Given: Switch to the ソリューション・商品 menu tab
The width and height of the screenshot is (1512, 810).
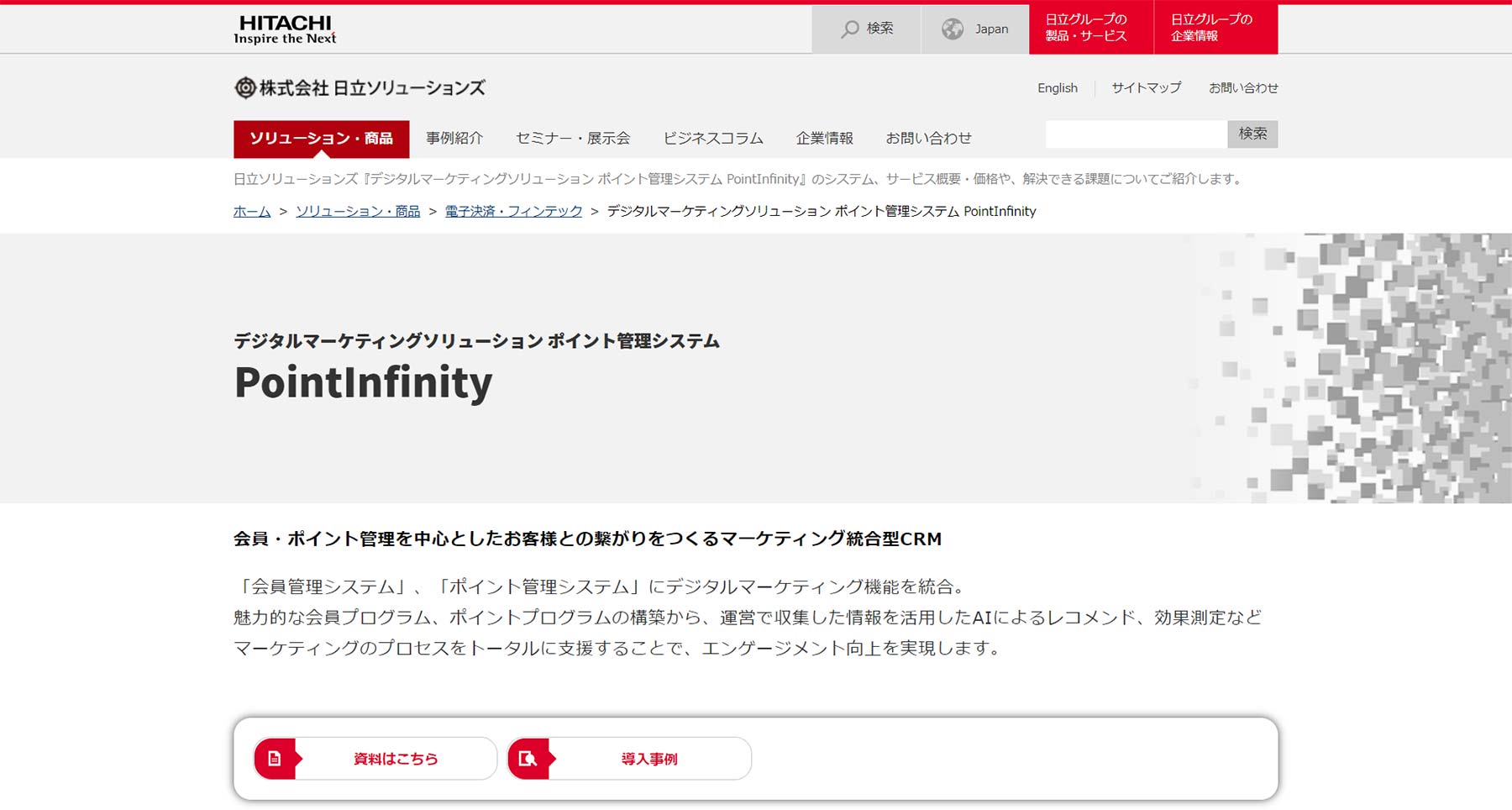Looking at the screenshot, I should pos(322,138).
